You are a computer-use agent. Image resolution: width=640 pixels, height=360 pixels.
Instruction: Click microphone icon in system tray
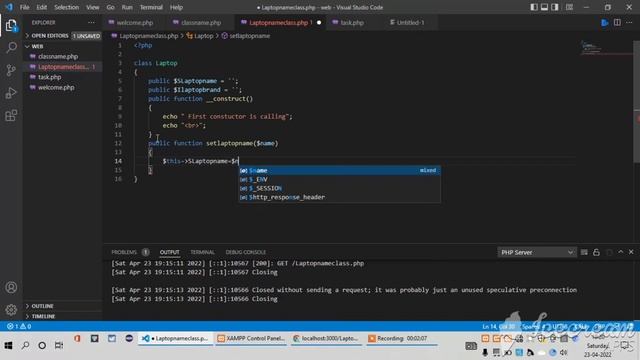point(485,352)
